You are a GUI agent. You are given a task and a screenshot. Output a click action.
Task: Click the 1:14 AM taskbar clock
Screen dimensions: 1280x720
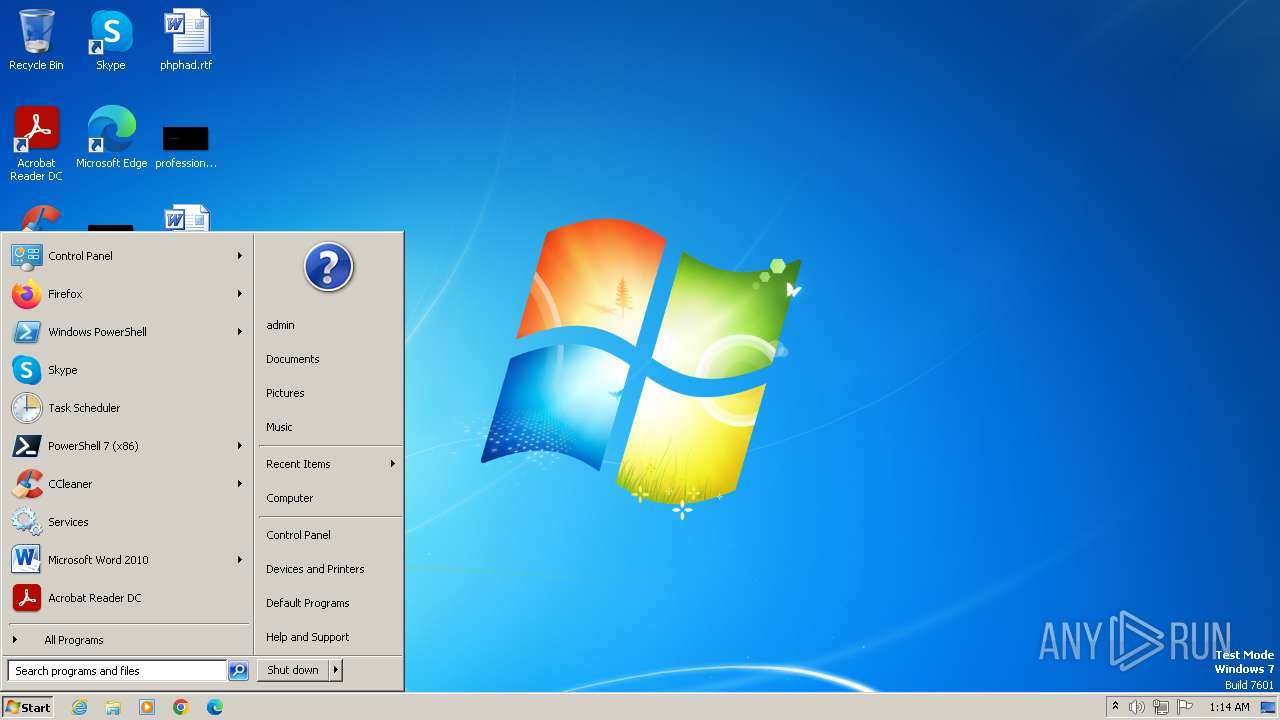[1229, 707]
